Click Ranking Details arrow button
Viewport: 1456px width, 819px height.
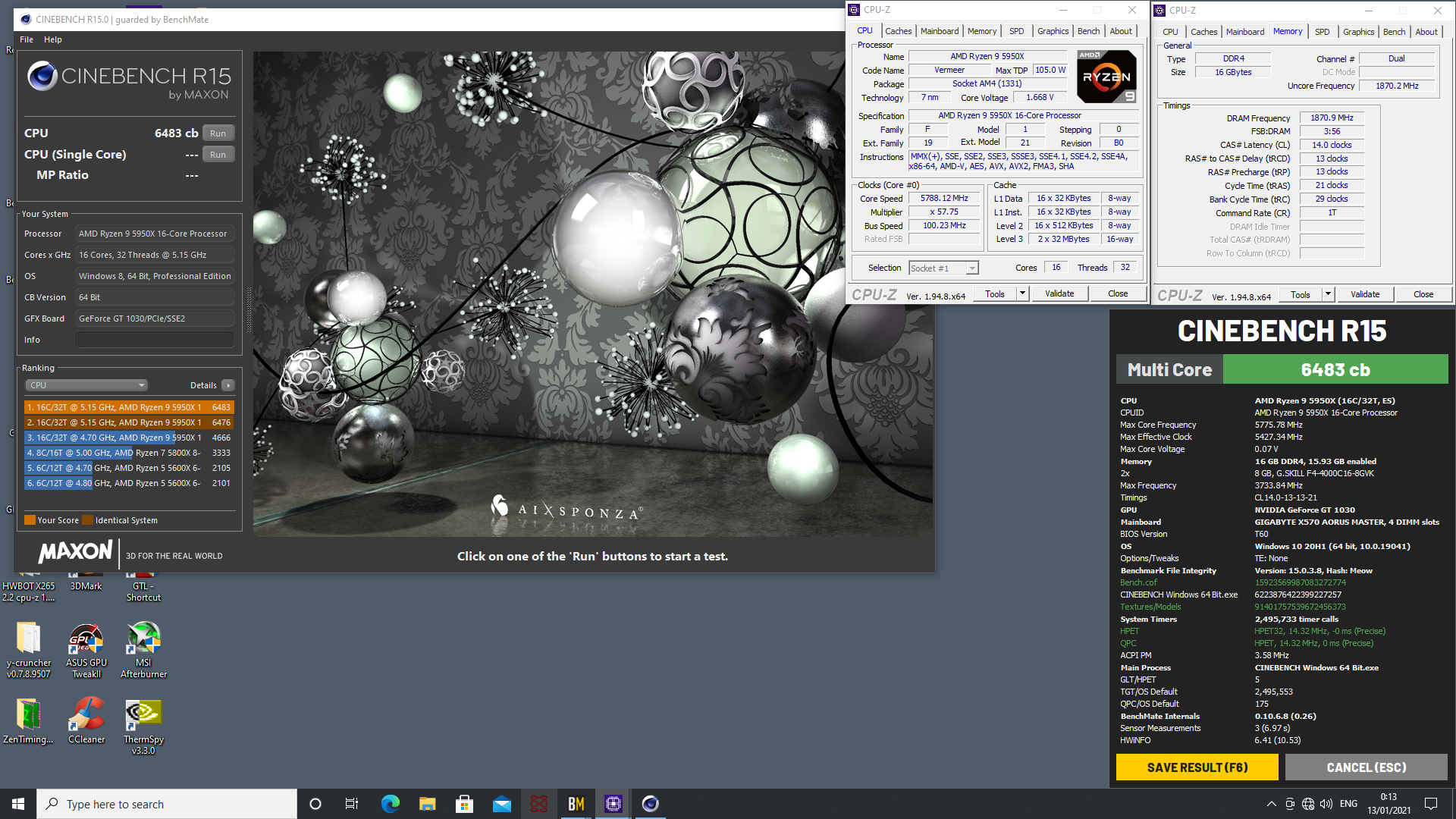click(227, 385)
